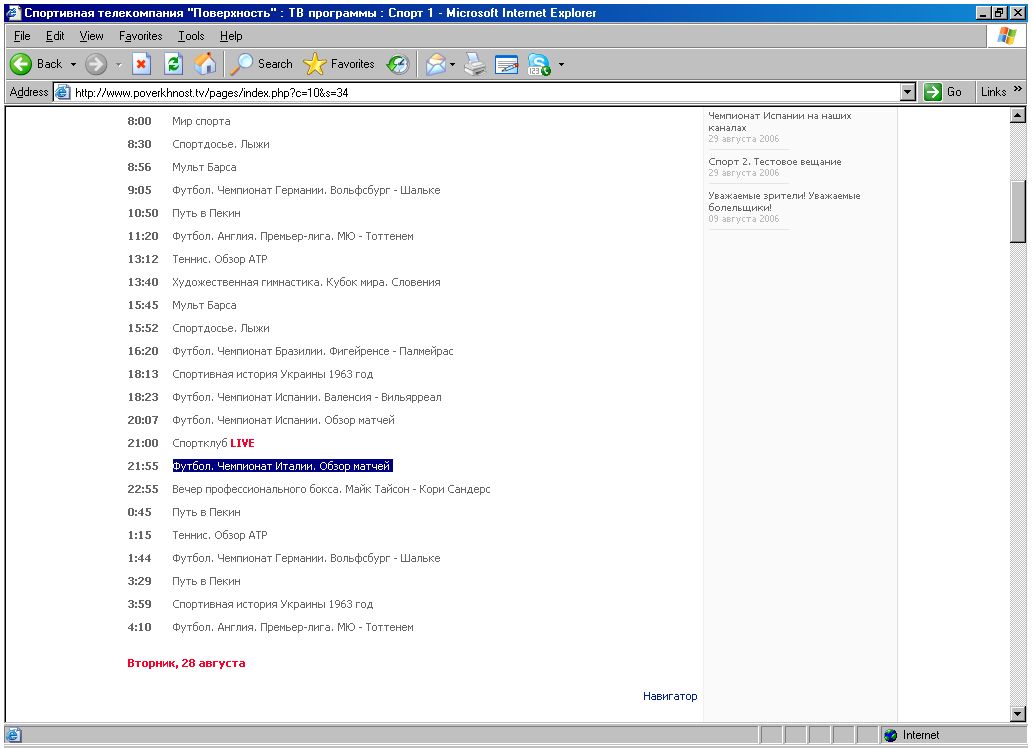
Task: Click the Skype toolbar icon
Action: coord(539,64)
